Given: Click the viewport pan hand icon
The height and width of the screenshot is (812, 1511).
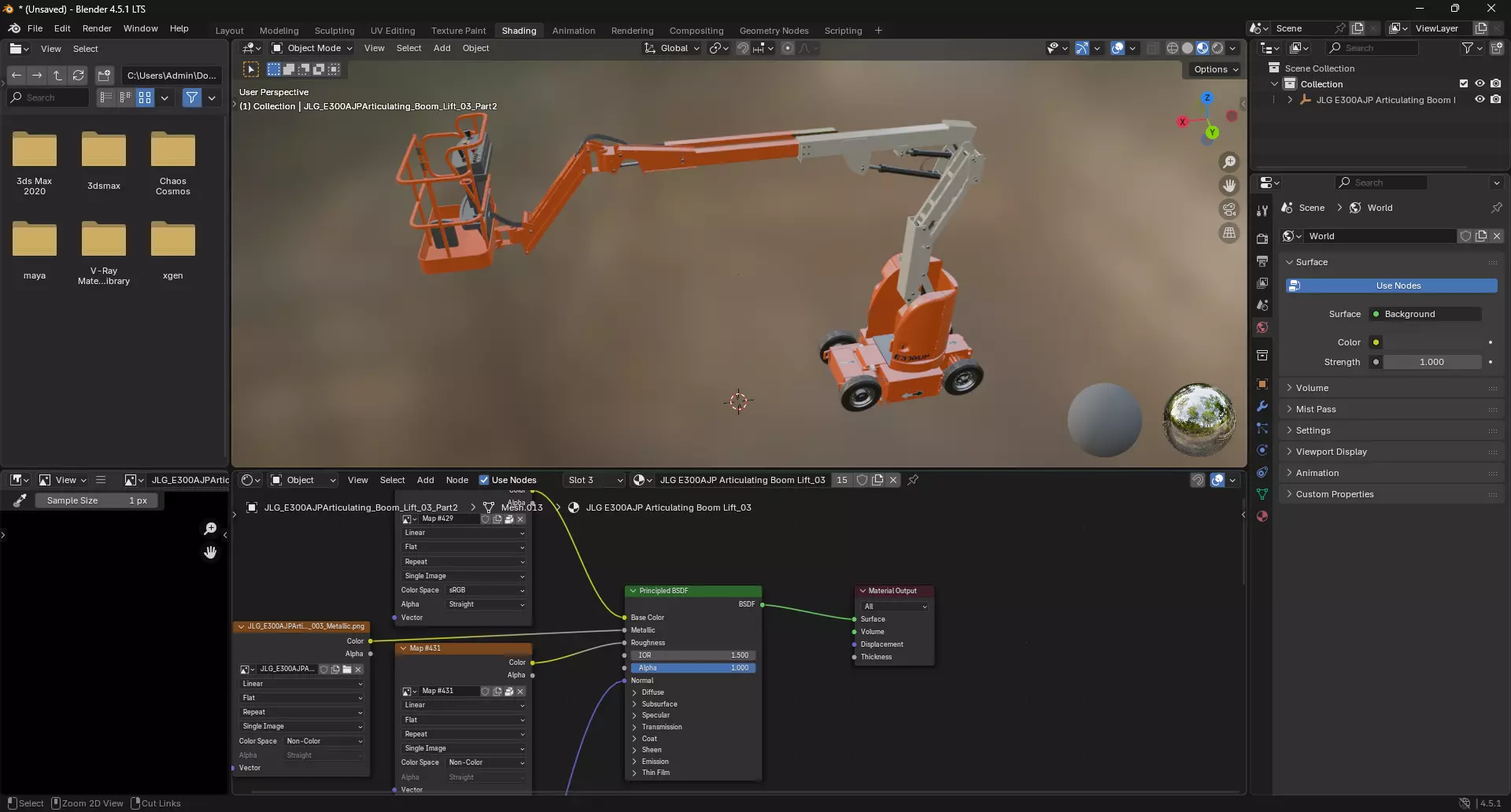Looking at the screenshot, I should pyautogui.click(x=1228, y=186).
